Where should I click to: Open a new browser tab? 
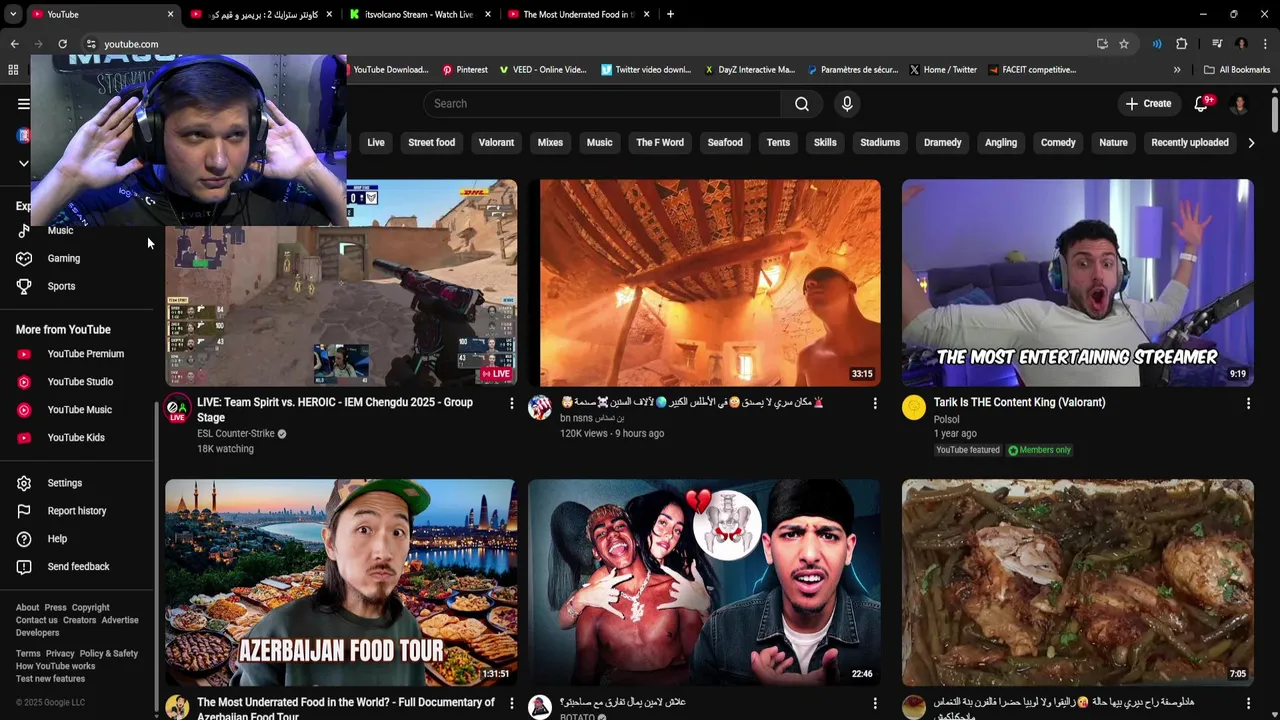[670, 14]
